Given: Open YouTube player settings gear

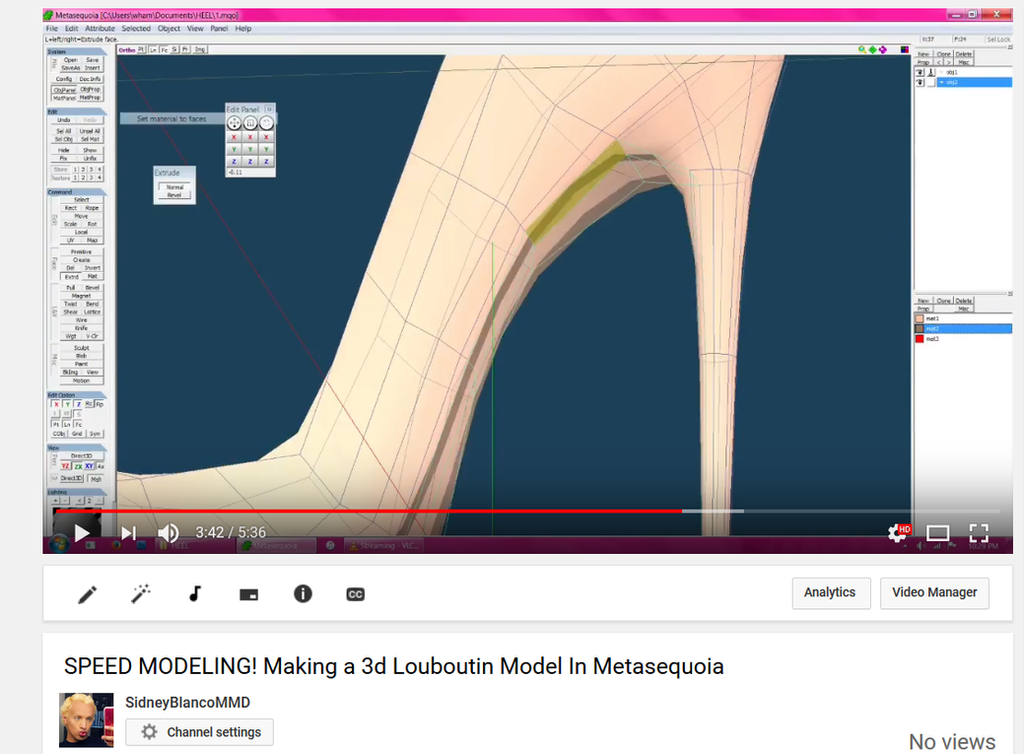Looking at the screenshot, I should click(x=897, y=533).
